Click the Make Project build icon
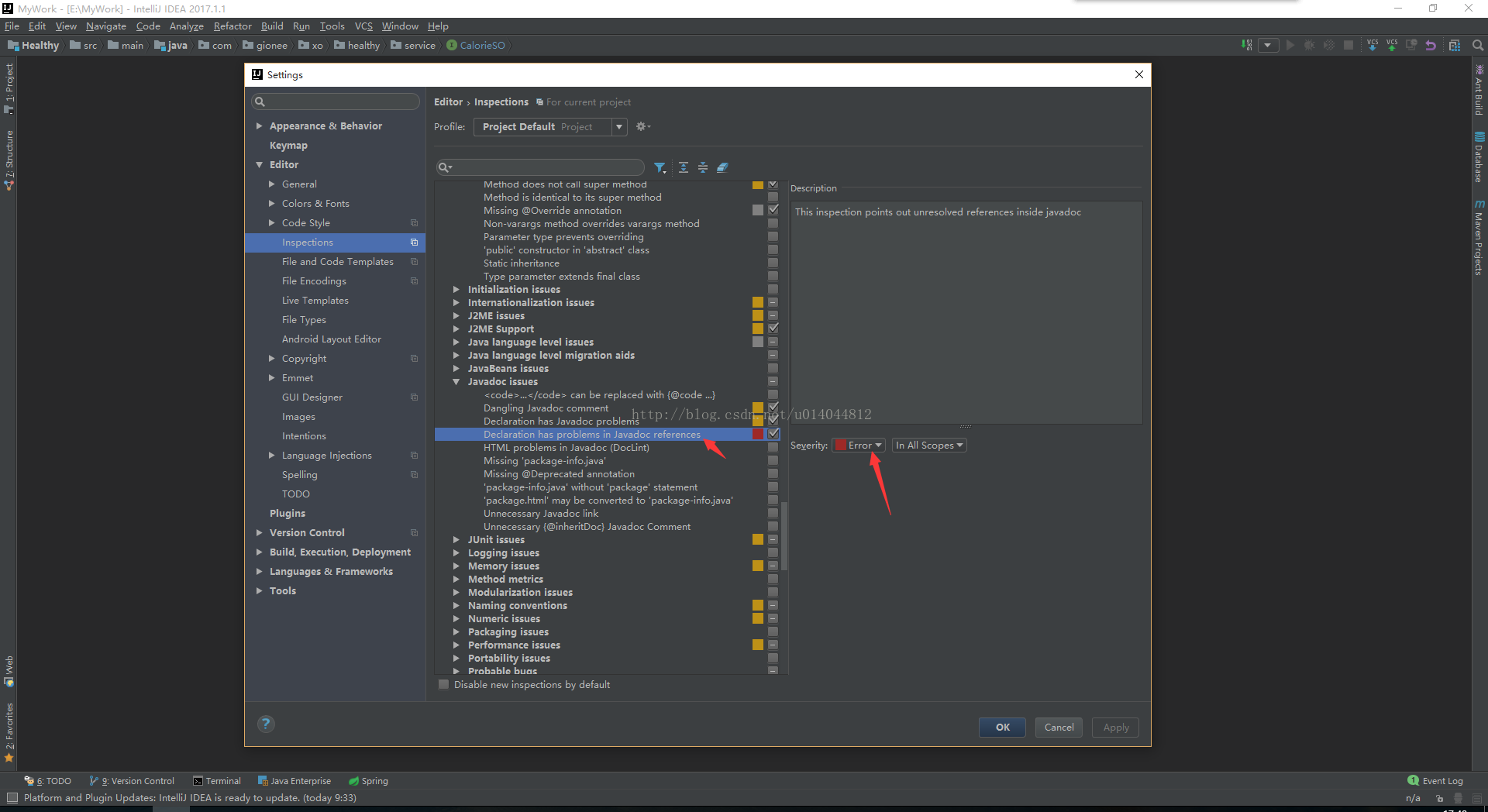The width and height of the screenshot is (1488, 812). [1246, 45]
